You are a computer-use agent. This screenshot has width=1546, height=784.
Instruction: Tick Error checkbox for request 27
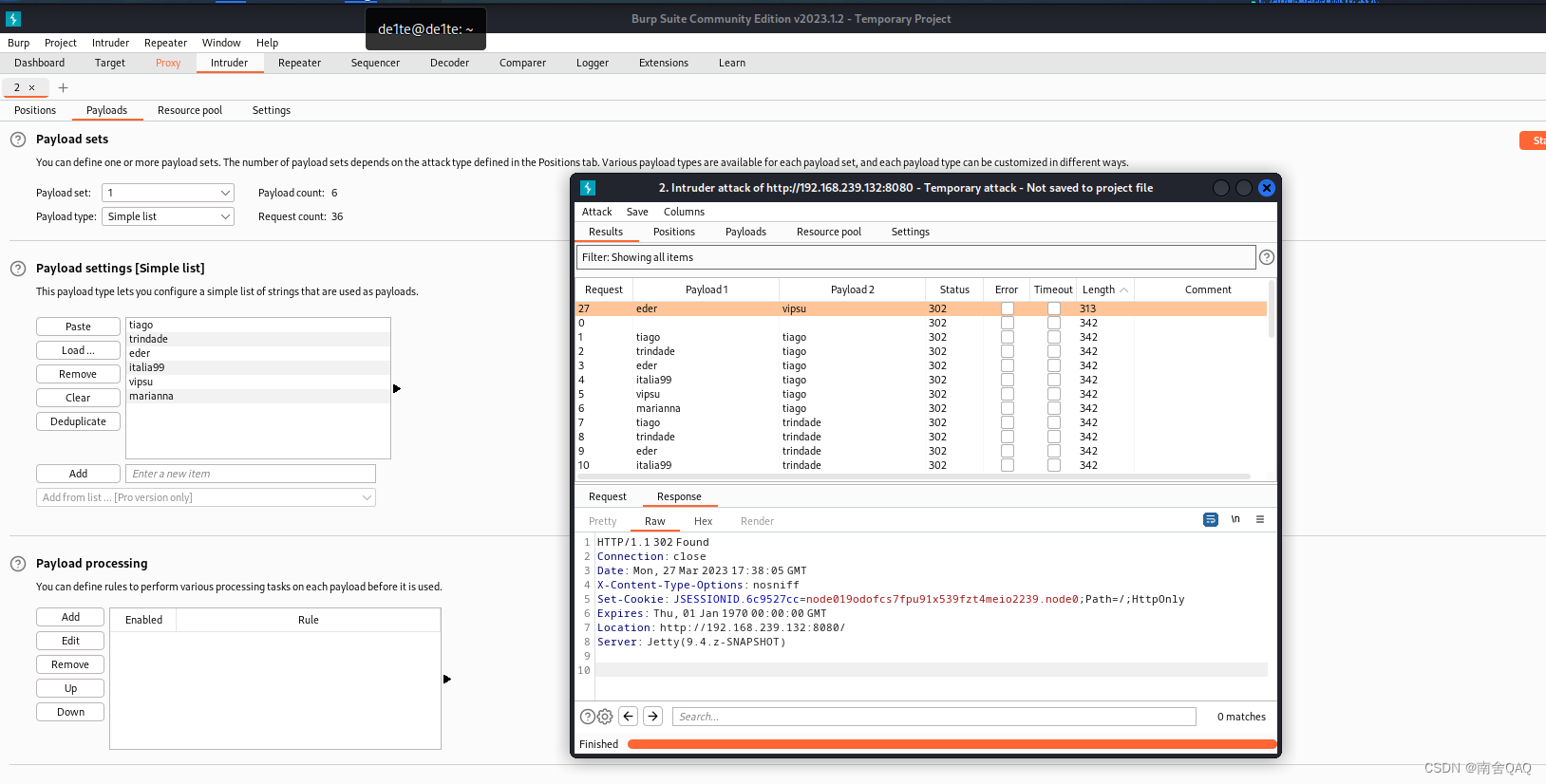pos(1008,308)
